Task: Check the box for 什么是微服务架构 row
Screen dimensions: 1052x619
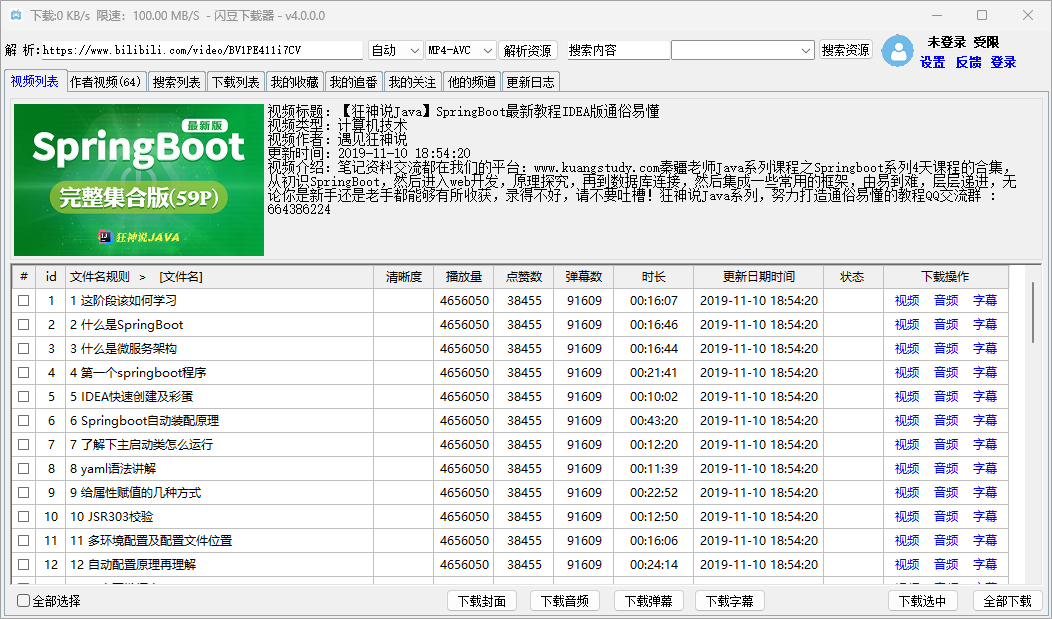Action: [x=23, y=349]
